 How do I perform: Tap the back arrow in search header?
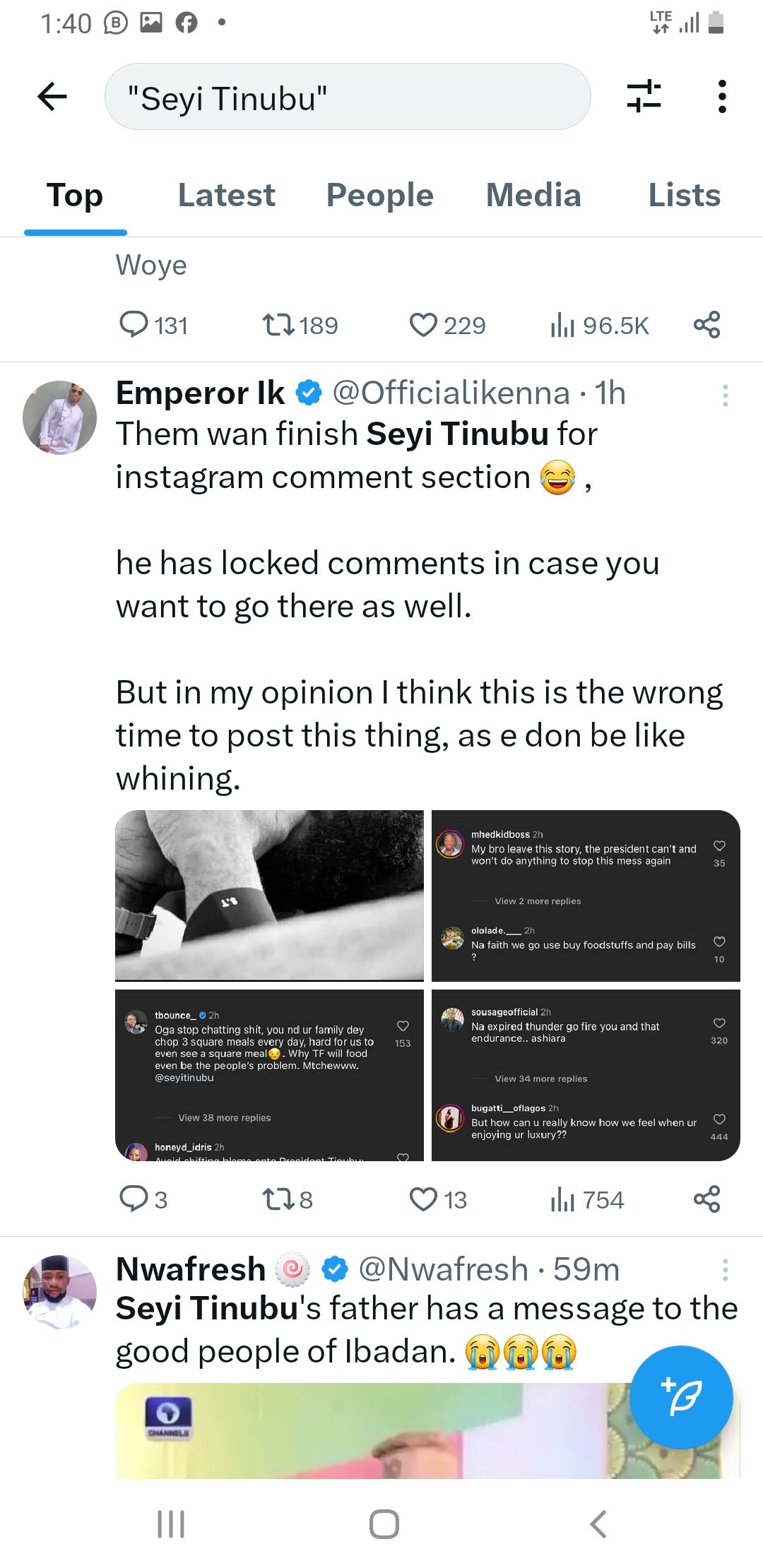tap(52, 97)
